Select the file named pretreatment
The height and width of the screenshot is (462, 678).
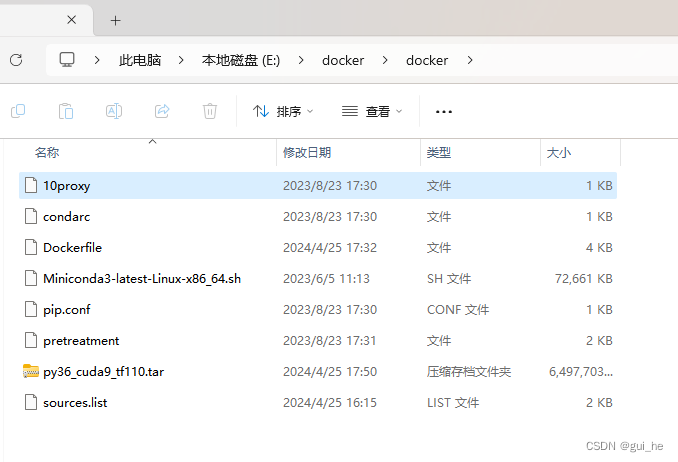click(x=81, y=341)
